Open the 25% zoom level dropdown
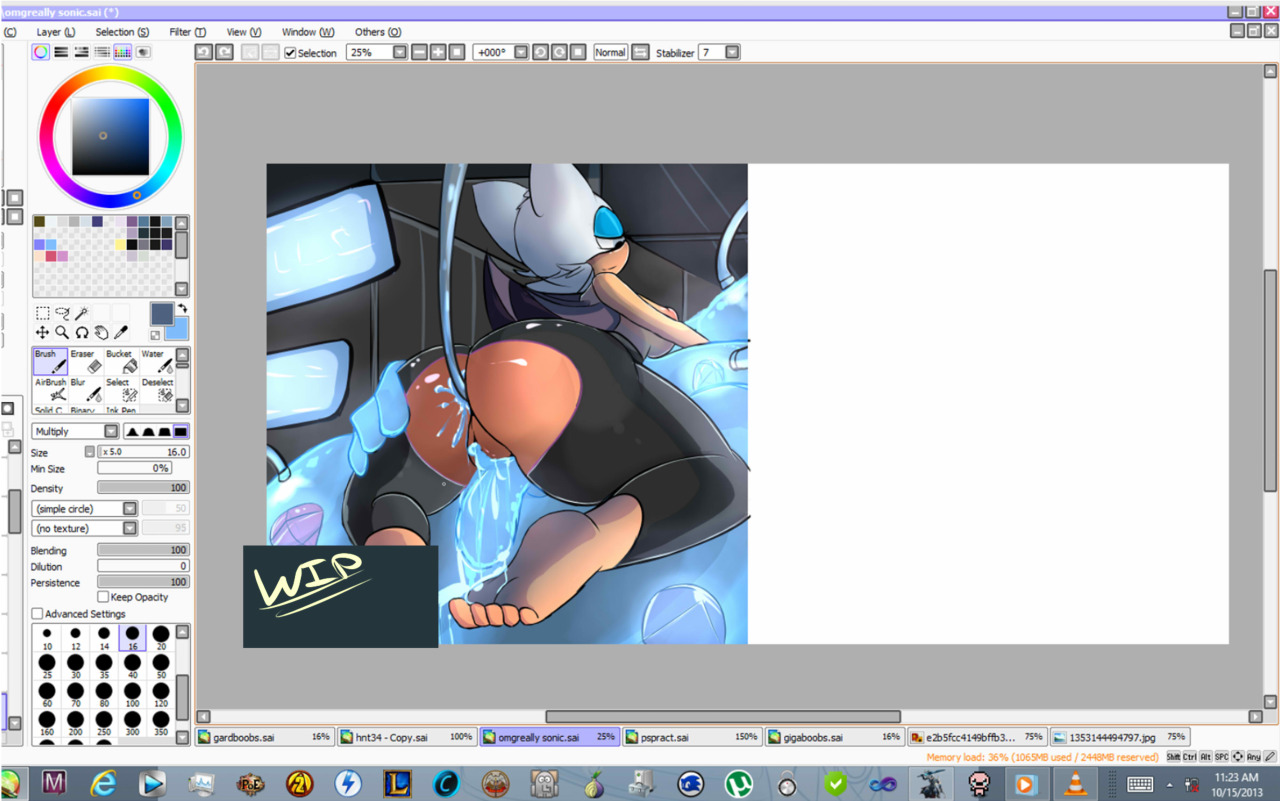Image resolution: width=1280 pixels, height=801 pixels. click(x=400, y=52)
